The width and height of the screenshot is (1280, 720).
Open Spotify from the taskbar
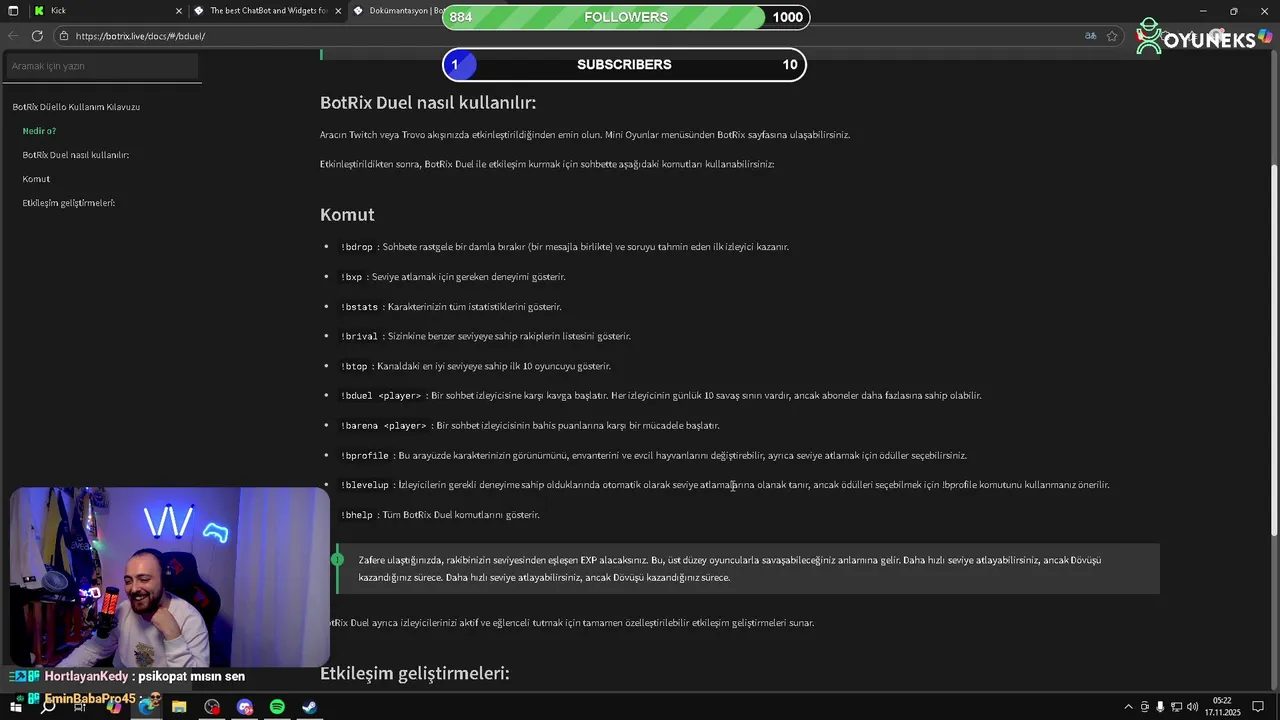pos(277,707)
